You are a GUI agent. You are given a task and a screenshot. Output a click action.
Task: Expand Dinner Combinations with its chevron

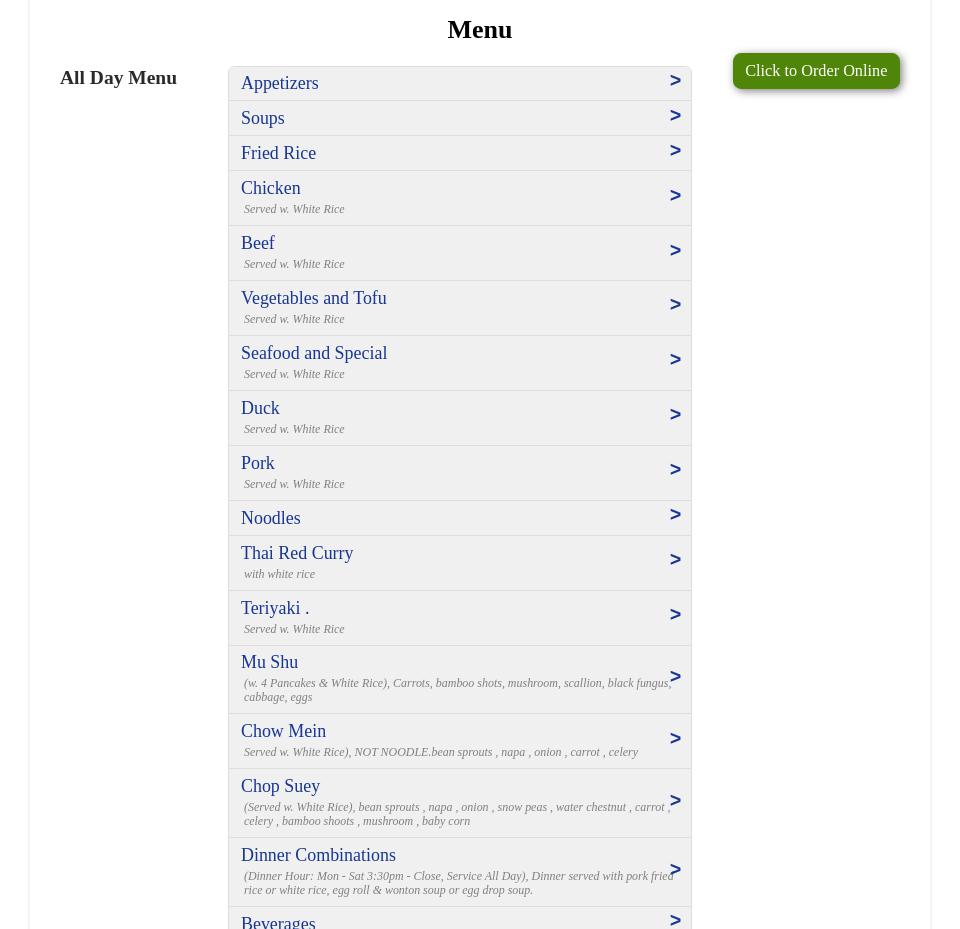coord(675,870)
